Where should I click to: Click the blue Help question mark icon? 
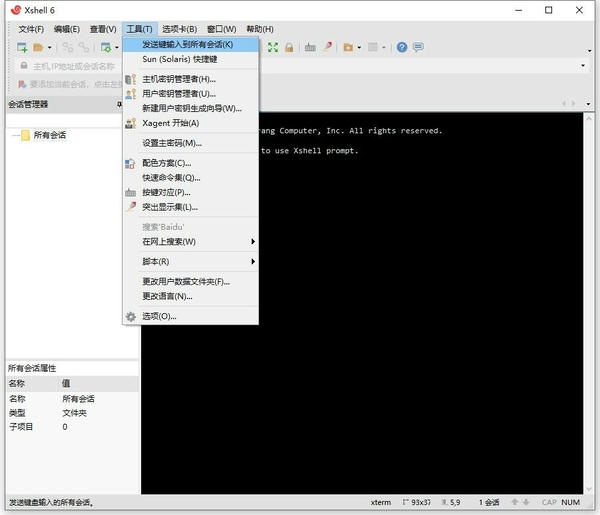402,47
